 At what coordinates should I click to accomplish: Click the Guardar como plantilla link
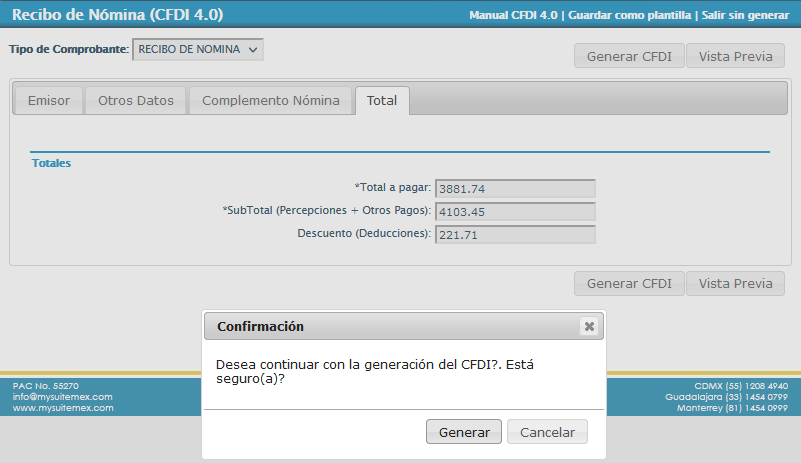click(631, 16)
